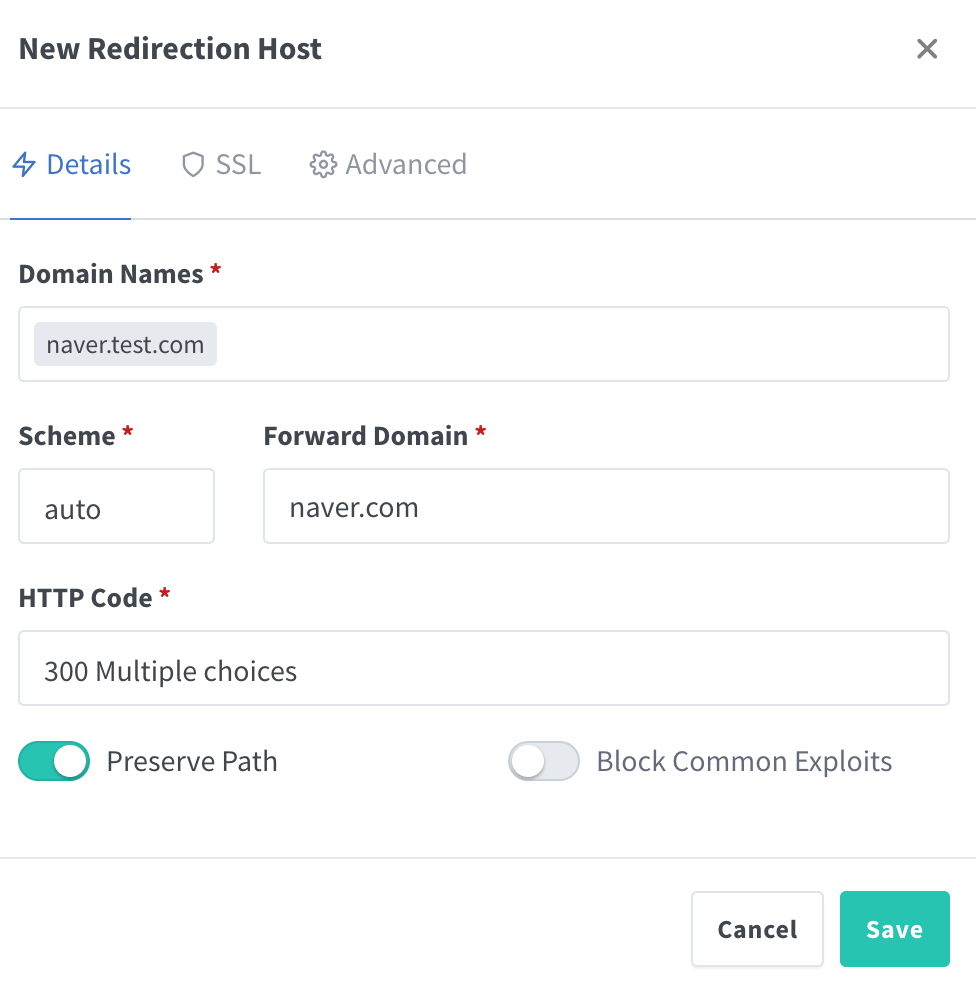Enable the Block Common Exploits switch
Screen dimensions: 976x990
pos(544,761)
